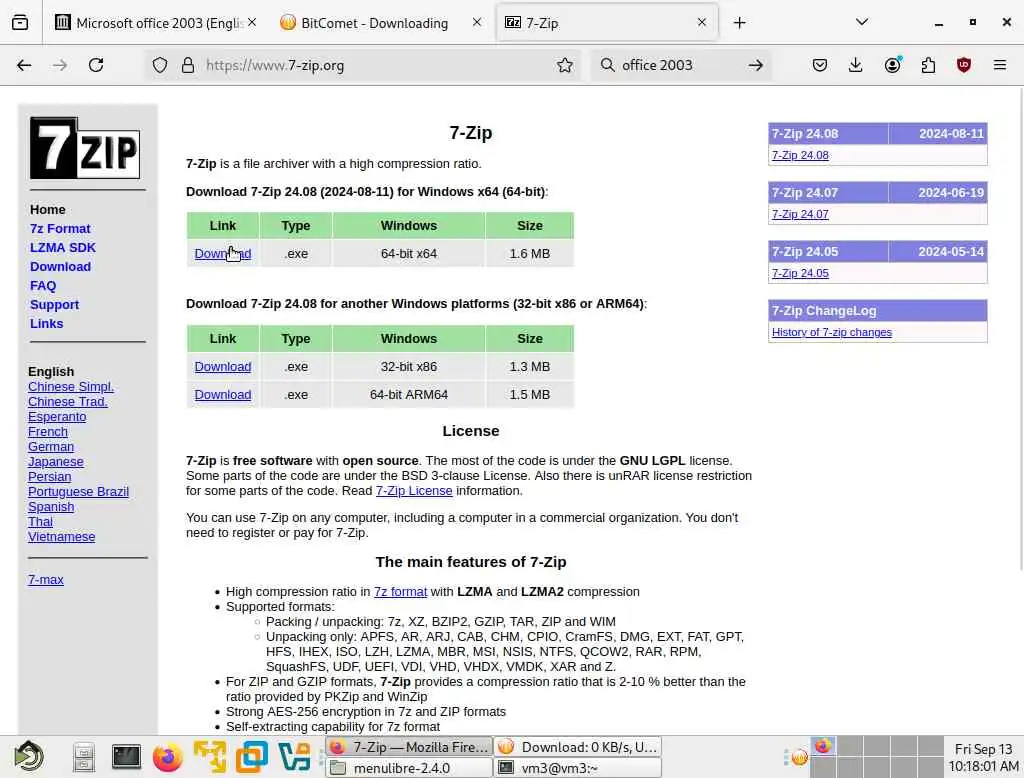1024x778 pixels.
Task: Reload the 7-Zip page
Action: (x=96, y=65)
